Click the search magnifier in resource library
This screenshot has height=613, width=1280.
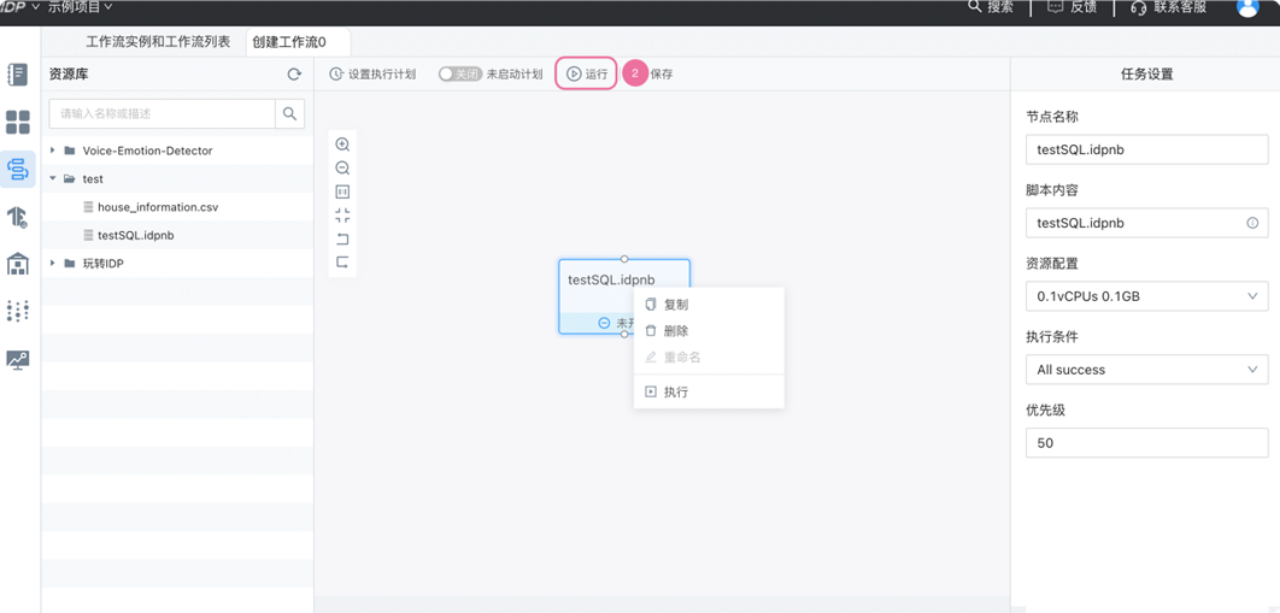pos(289,114)
